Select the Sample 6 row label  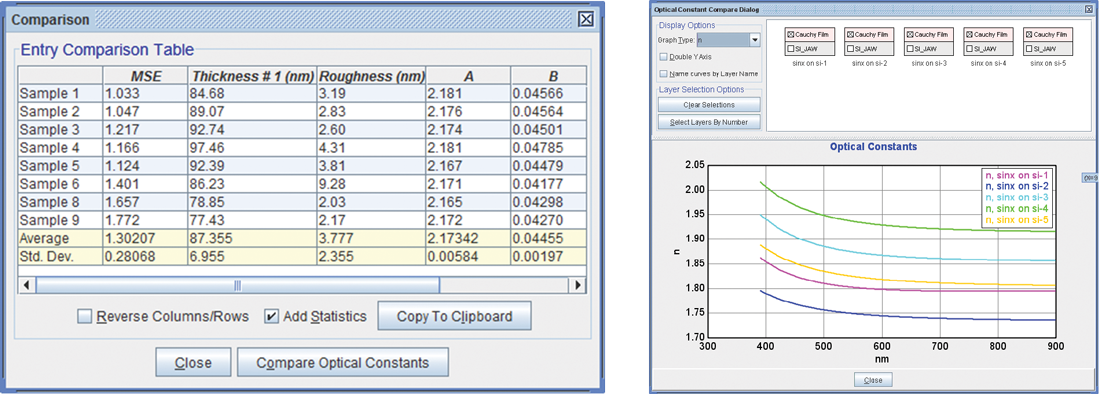click(x=60, y=184)
